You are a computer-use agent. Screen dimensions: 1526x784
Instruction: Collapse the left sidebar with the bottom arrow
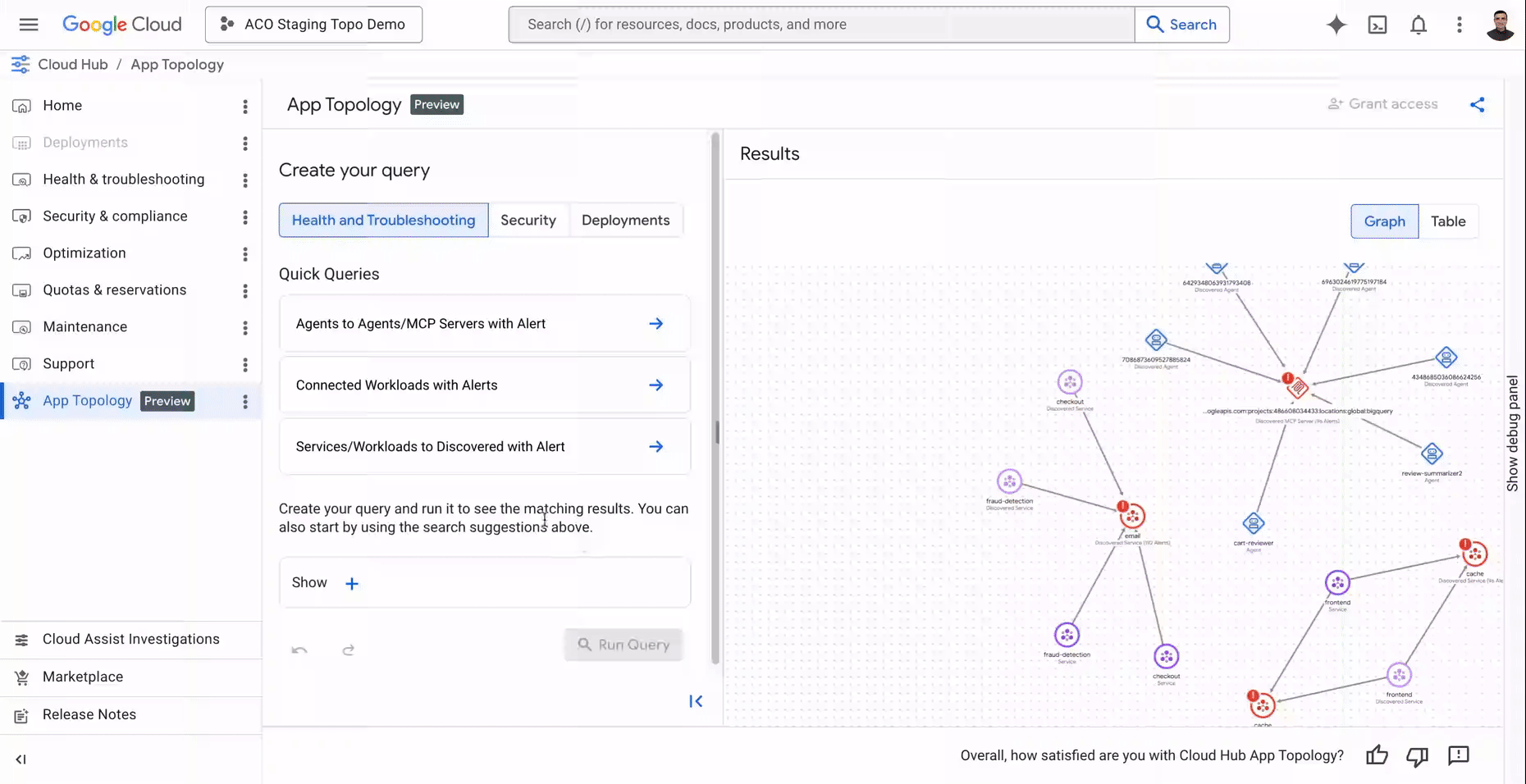tap(21, 759)
